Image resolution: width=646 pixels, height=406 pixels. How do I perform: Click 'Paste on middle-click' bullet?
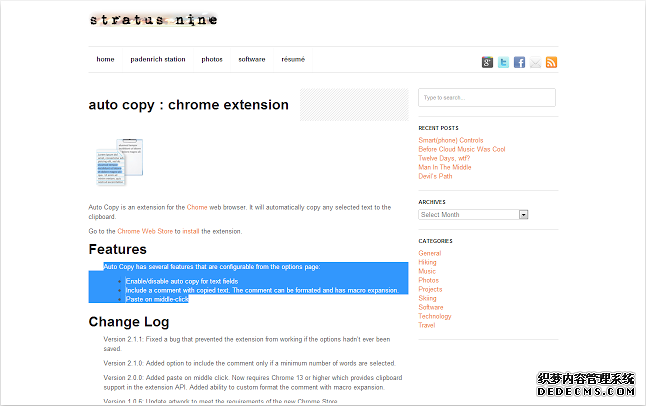[x=157, y=300]
